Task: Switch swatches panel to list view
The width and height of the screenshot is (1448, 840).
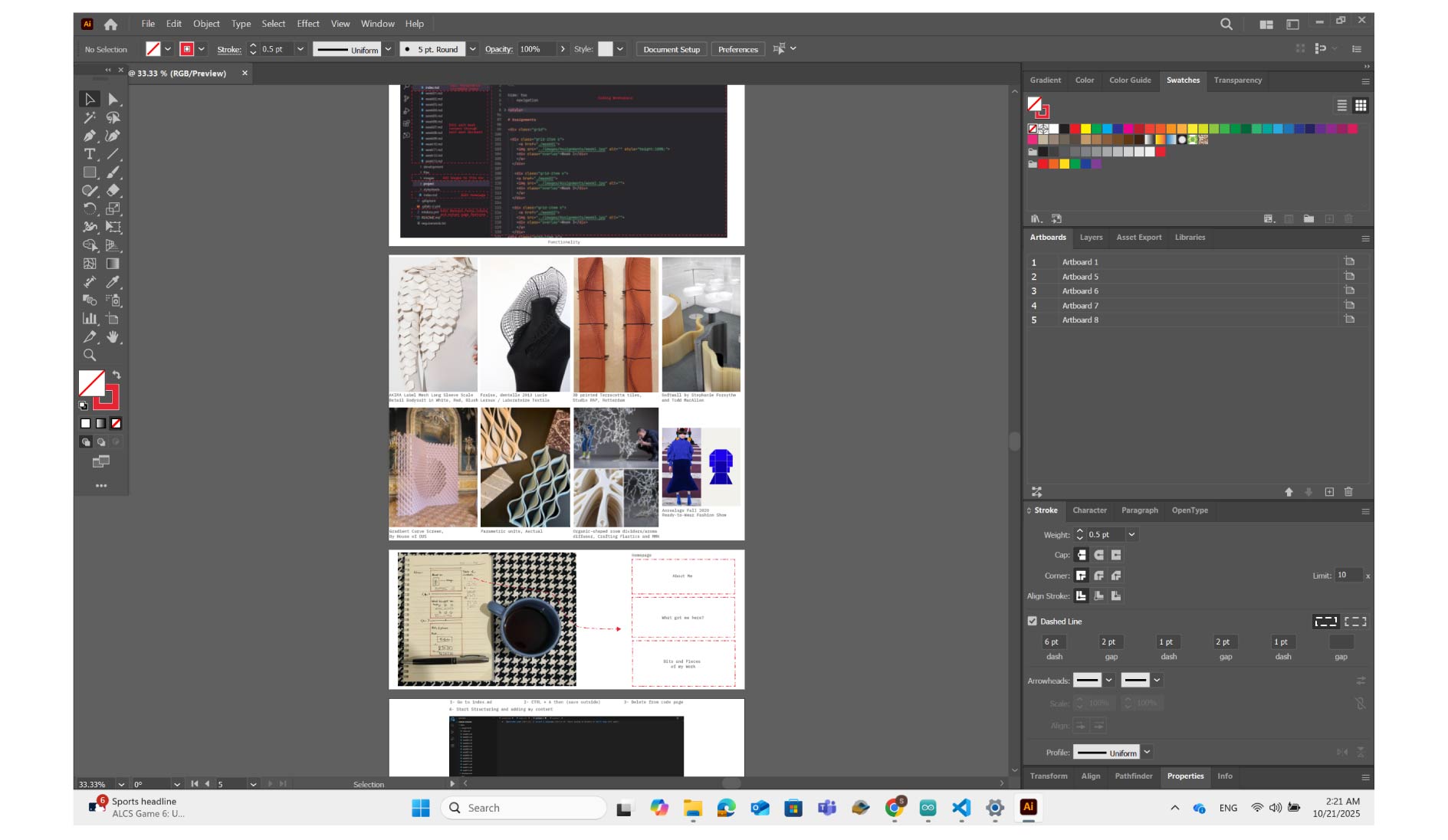Action: pos(1341,106)
